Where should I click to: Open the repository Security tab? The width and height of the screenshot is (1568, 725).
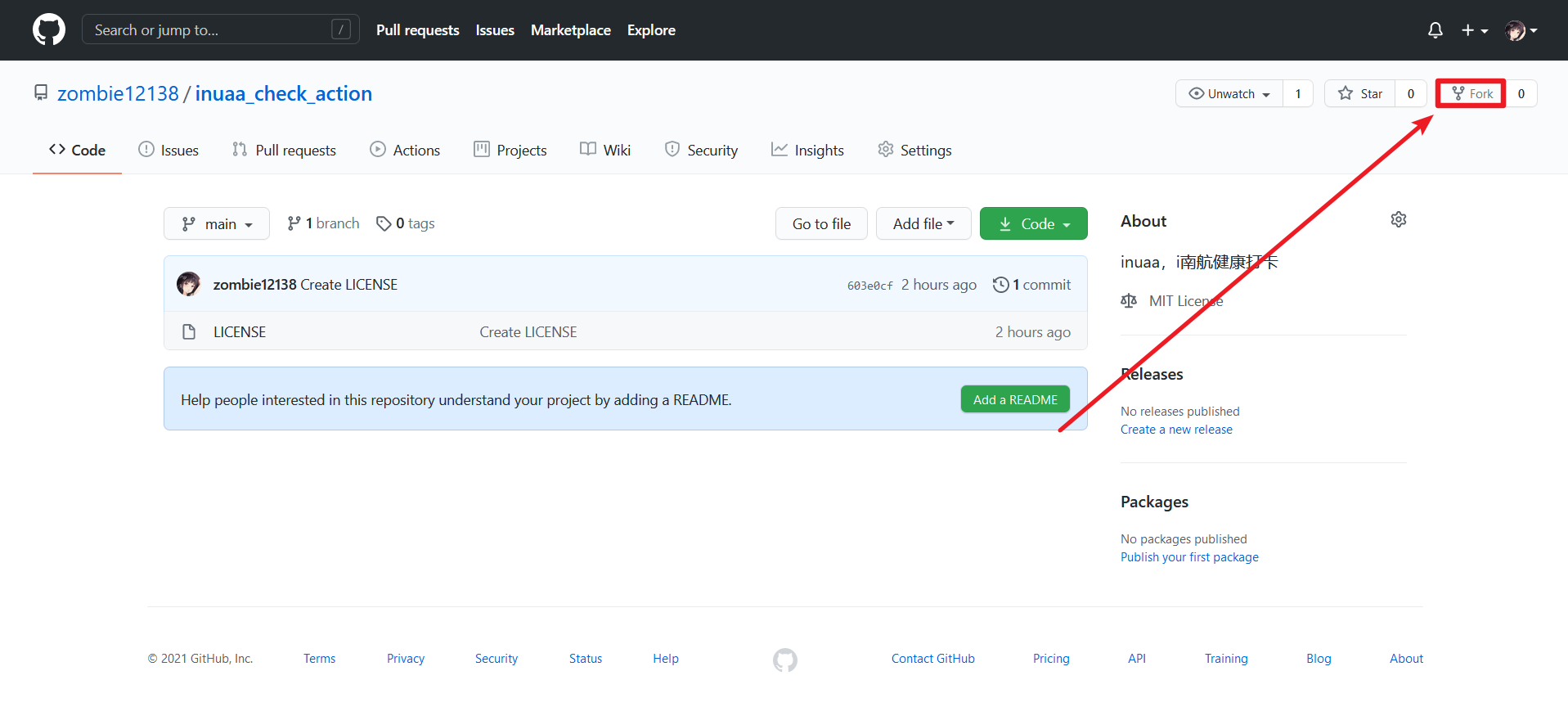coord(701,150)
